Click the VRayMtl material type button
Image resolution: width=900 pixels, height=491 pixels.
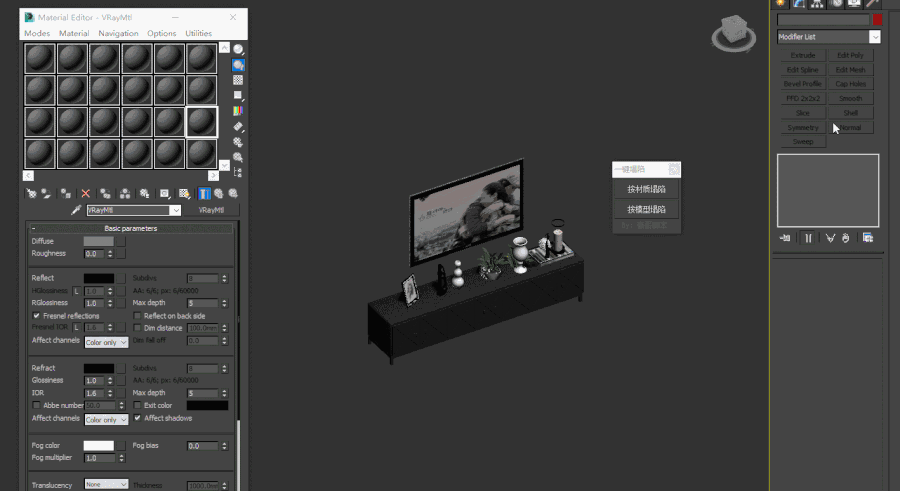pos(211,210)
